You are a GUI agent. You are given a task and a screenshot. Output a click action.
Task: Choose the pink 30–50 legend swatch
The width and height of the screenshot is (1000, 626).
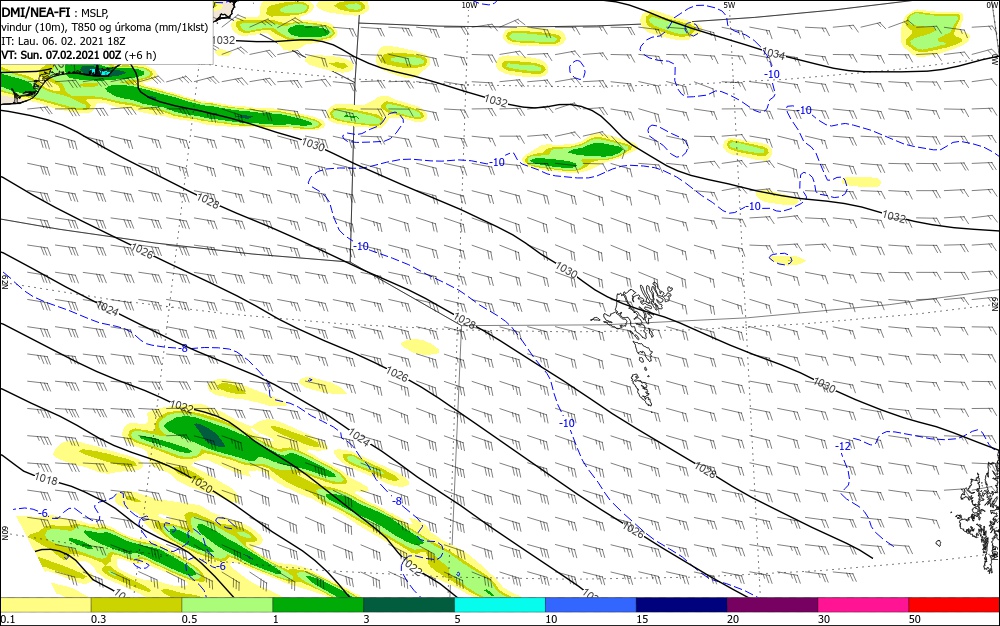click(x=864, y=605)
